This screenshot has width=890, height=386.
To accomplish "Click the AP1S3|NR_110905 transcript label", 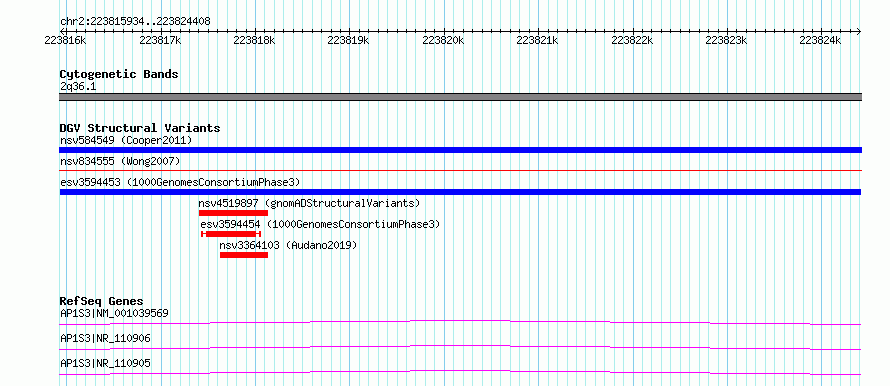I will pos(105,363).
